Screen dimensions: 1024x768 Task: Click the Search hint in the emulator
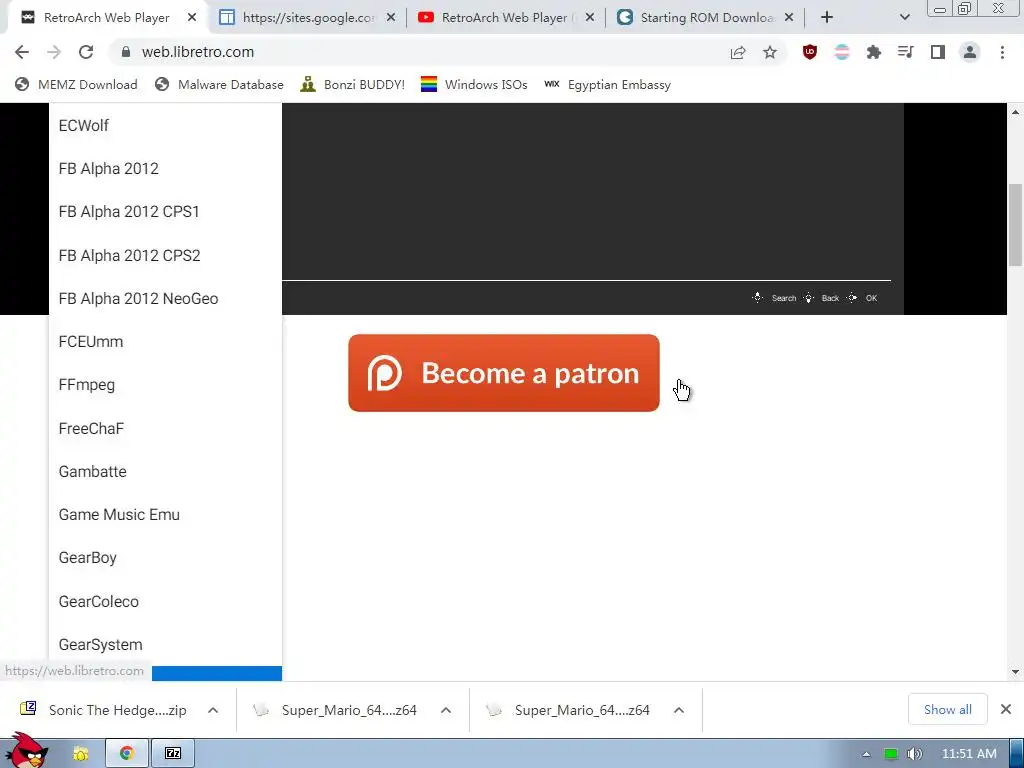pyautogui.click(x=775, y=298)
